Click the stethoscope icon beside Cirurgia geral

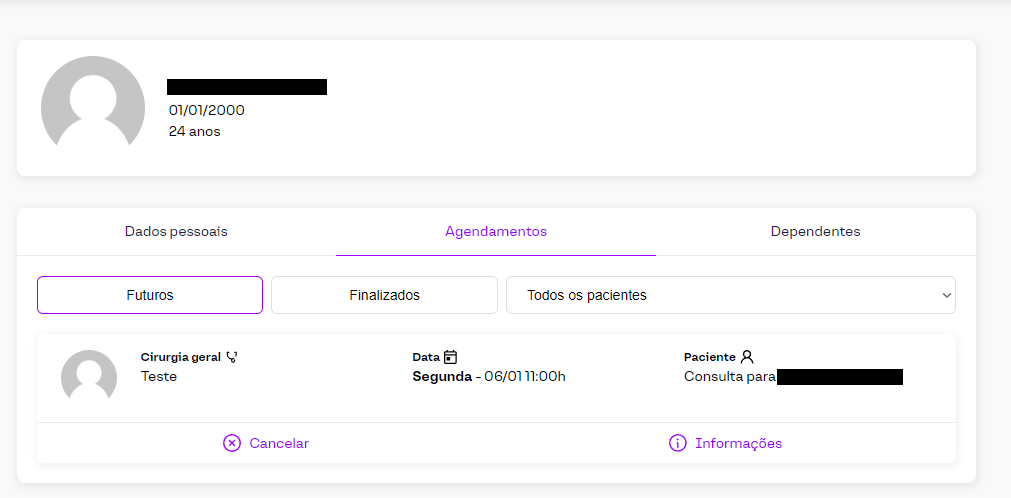click(x=232, y=356)
